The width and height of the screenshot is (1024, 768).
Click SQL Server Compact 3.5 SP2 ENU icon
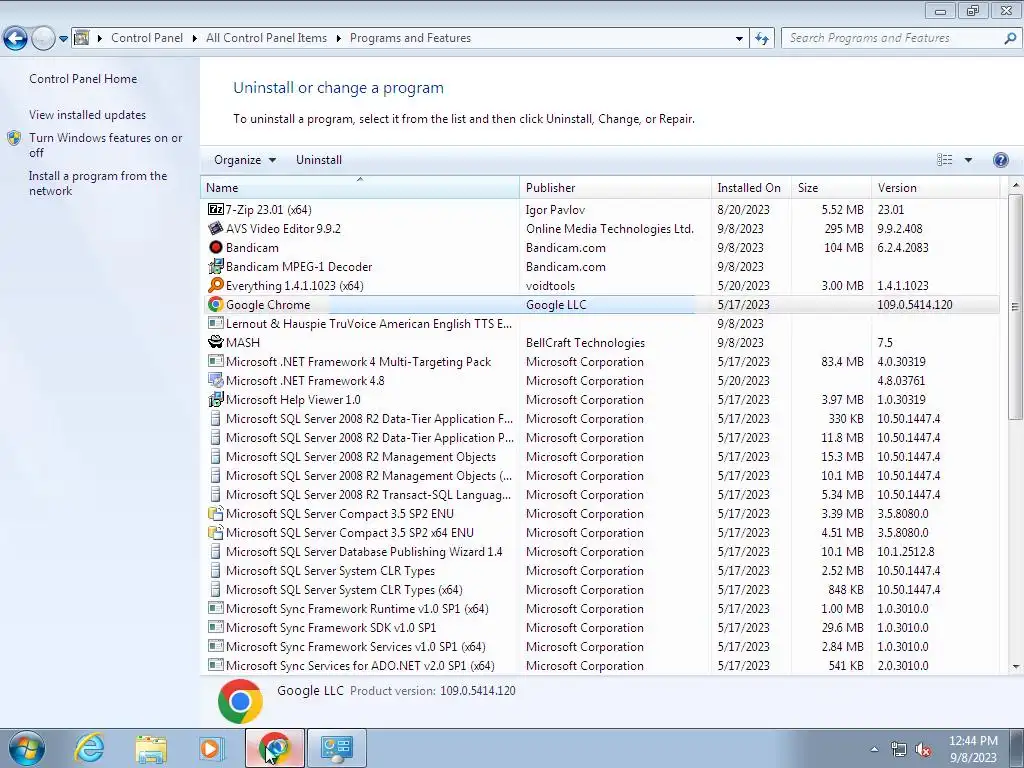(216, 513)
